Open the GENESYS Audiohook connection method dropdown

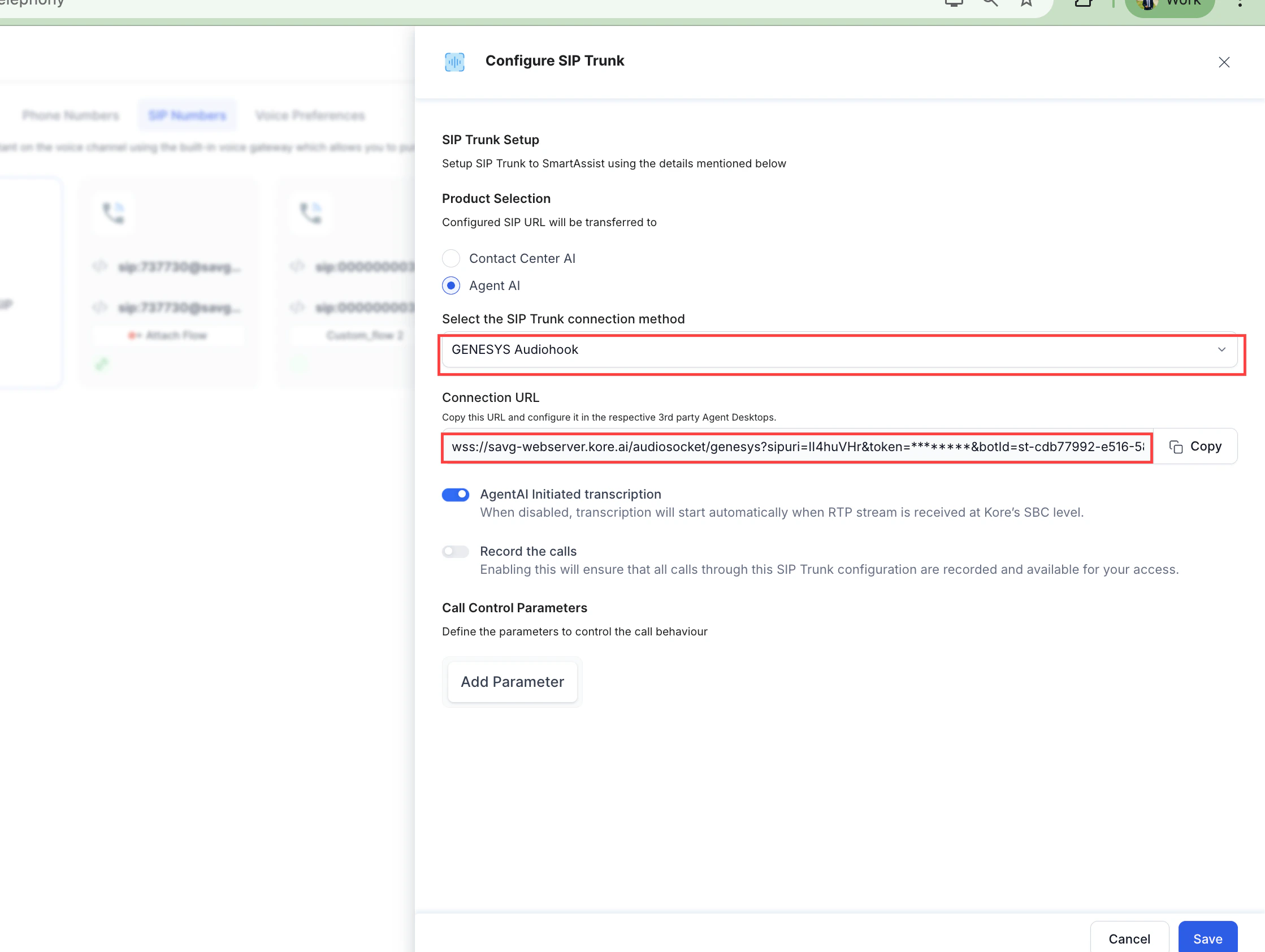coord(1222,349)
